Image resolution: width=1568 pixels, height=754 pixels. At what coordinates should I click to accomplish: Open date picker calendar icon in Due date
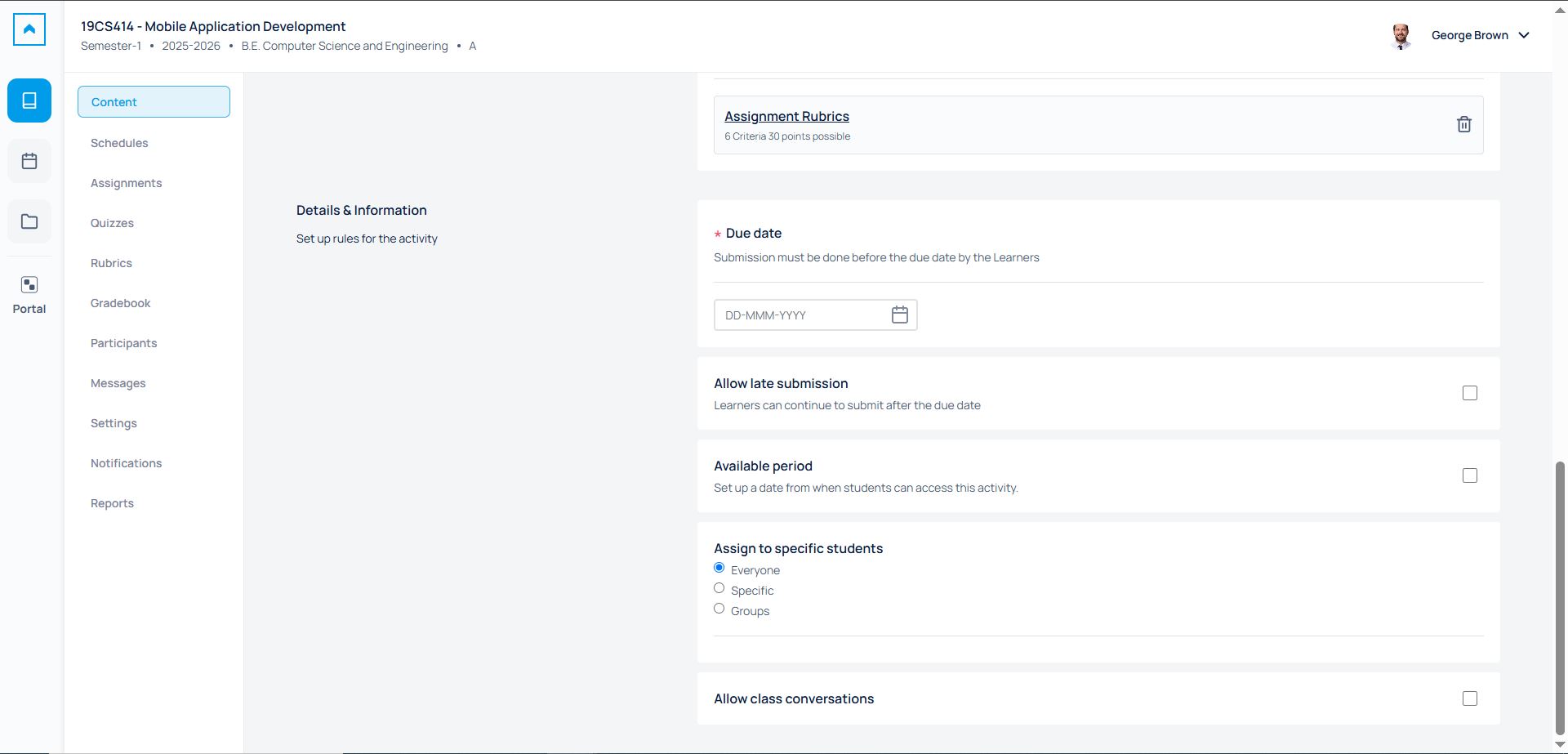coord(899,315)
